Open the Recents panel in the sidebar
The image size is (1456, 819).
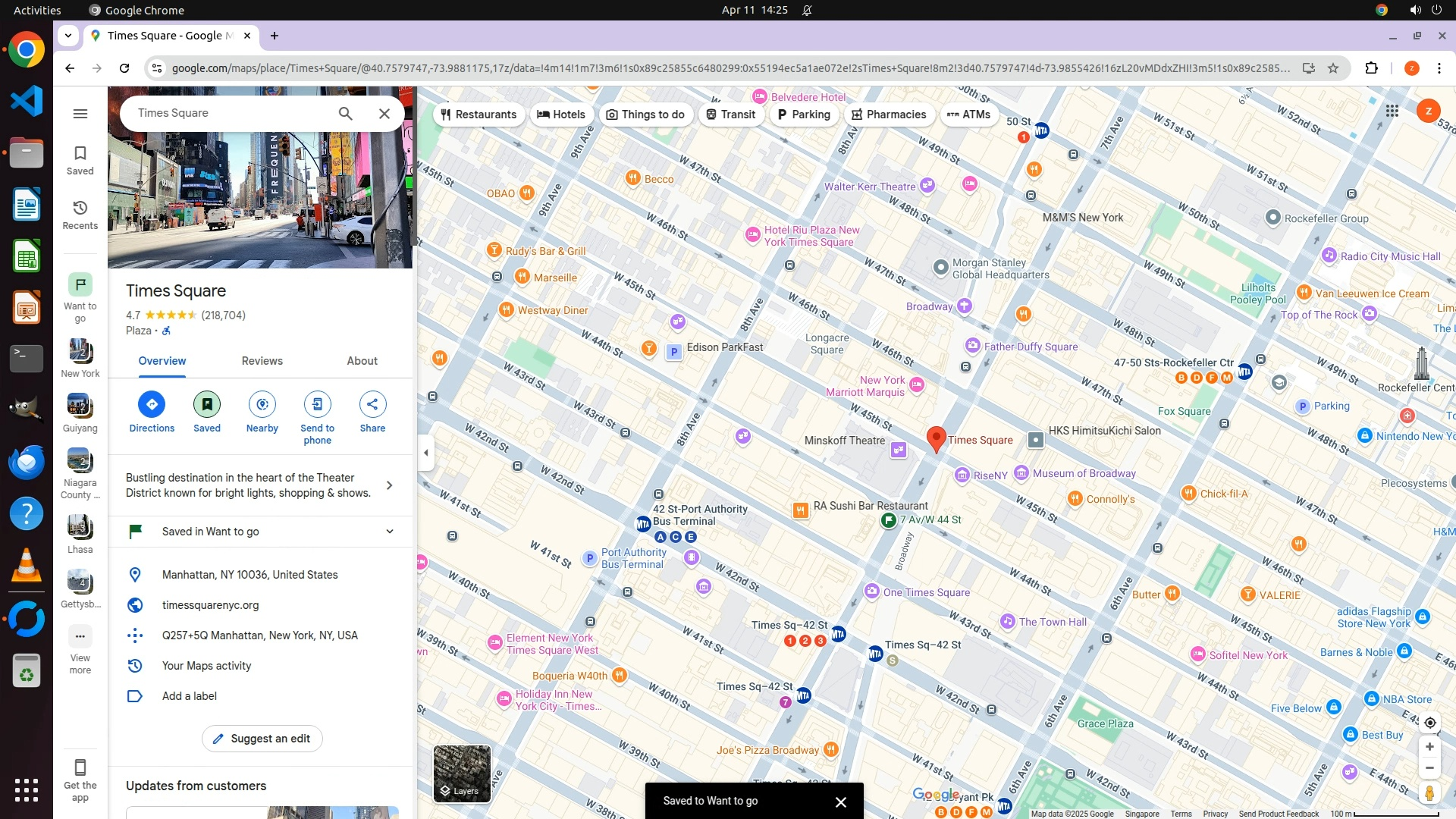(x=80, y=215)
